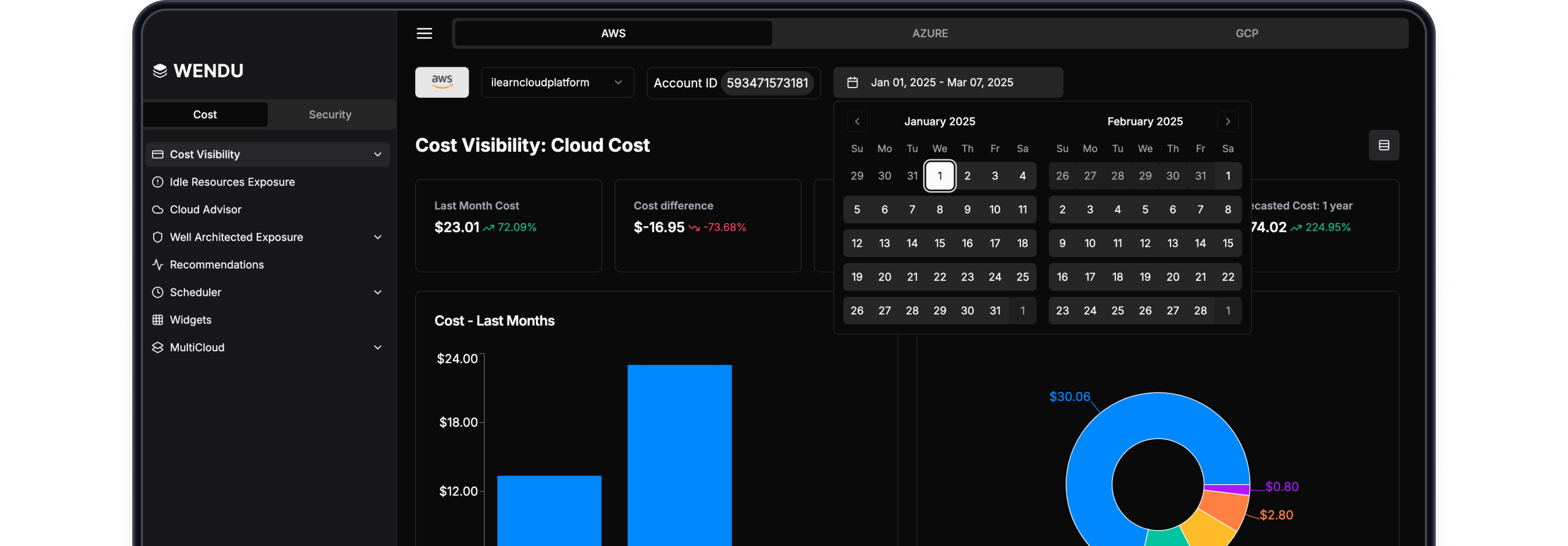Click the AWS logo button

(442, 82)
